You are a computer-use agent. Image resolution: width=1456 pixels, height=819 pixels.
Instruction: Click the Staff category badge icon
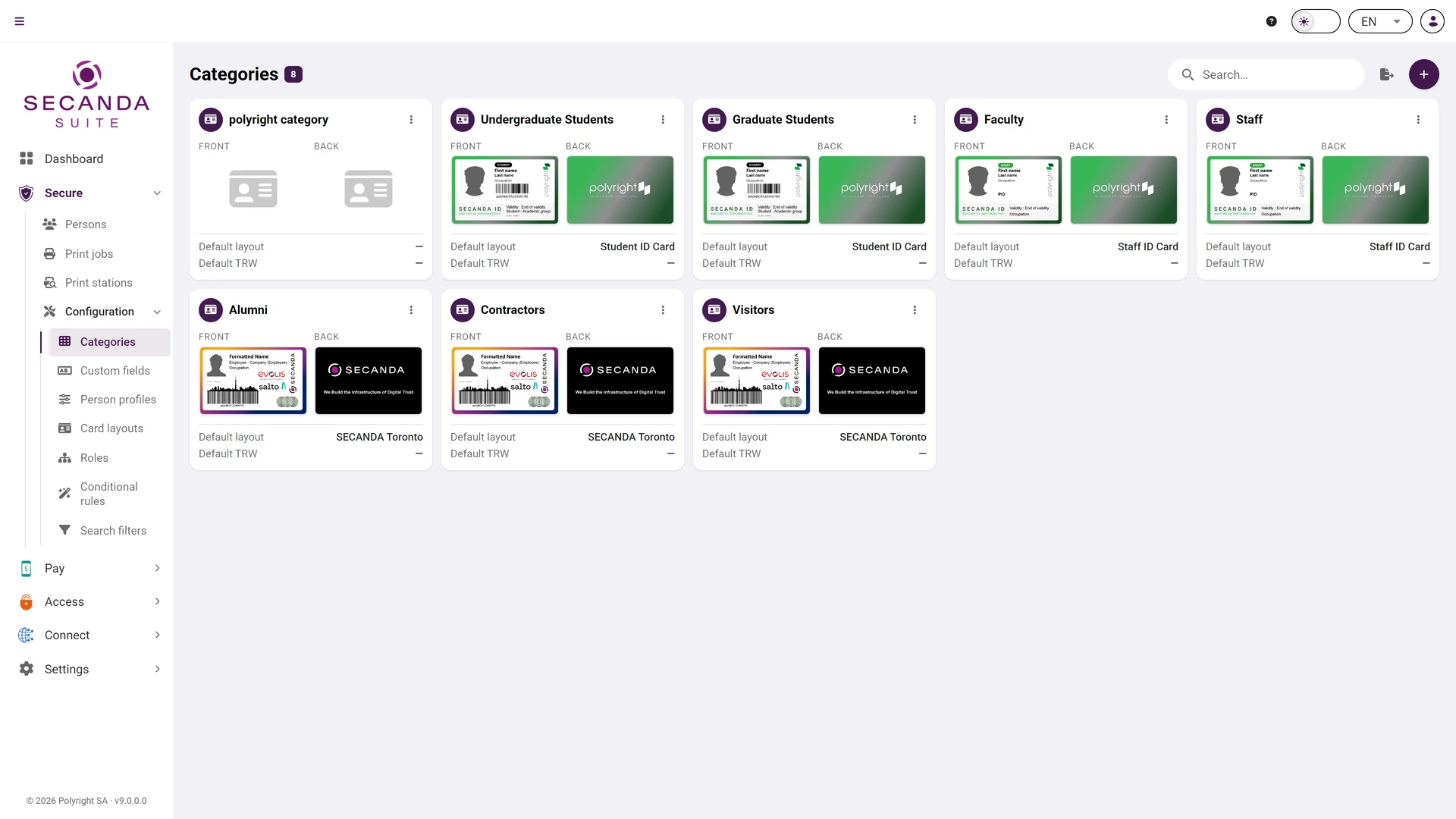pyautogui.click(x=1218, y=120)
